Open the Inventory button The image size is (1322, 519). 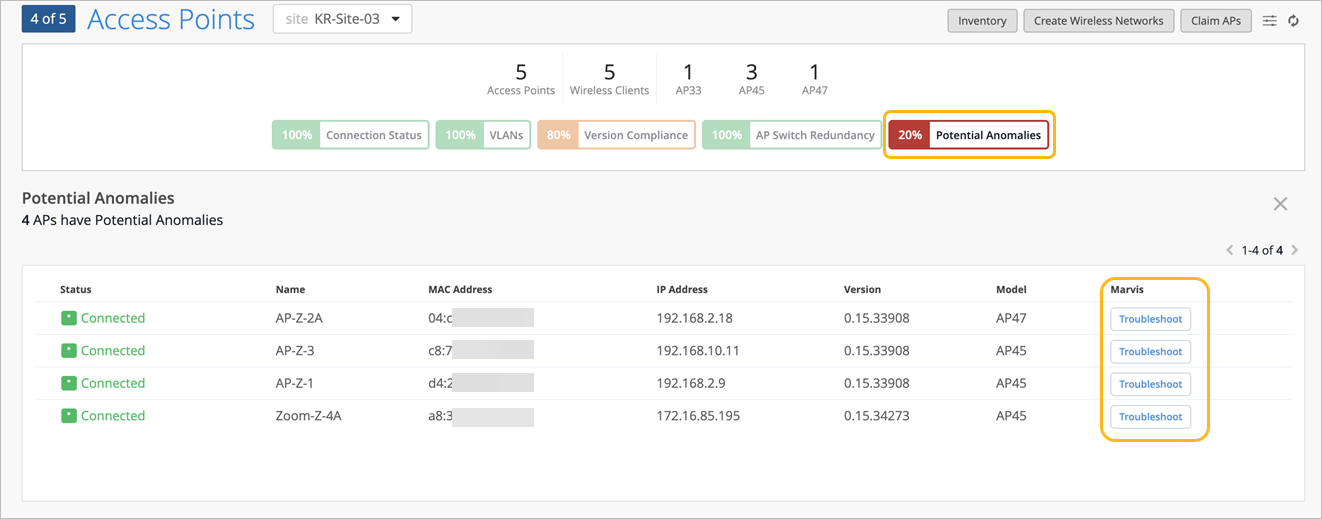(982, 21)
